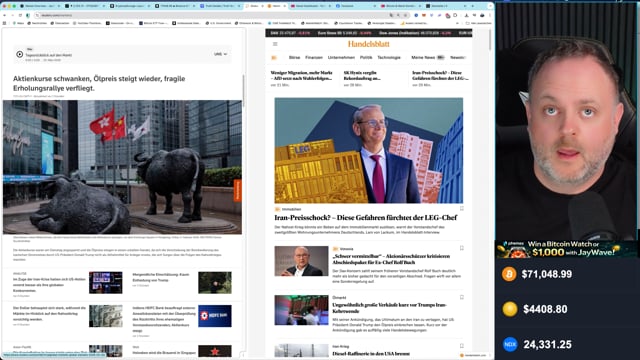Viewport: 640px width, 360px height.
Task: Open the browser three-dot menu
Action: 490,15
